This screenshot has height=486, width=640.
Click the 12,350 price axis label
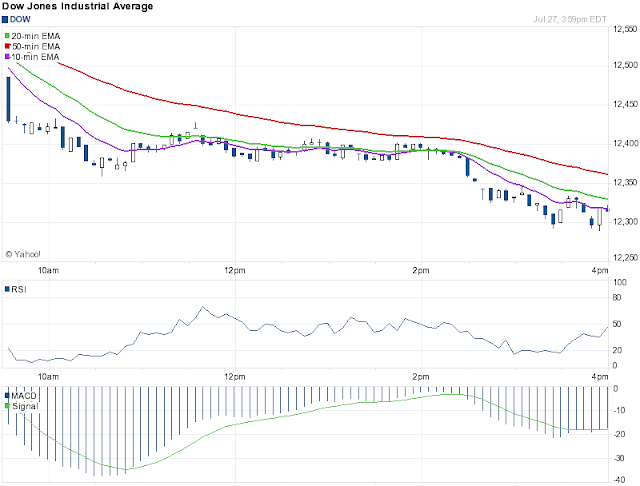pyautogui.click(x=625, y=182)
